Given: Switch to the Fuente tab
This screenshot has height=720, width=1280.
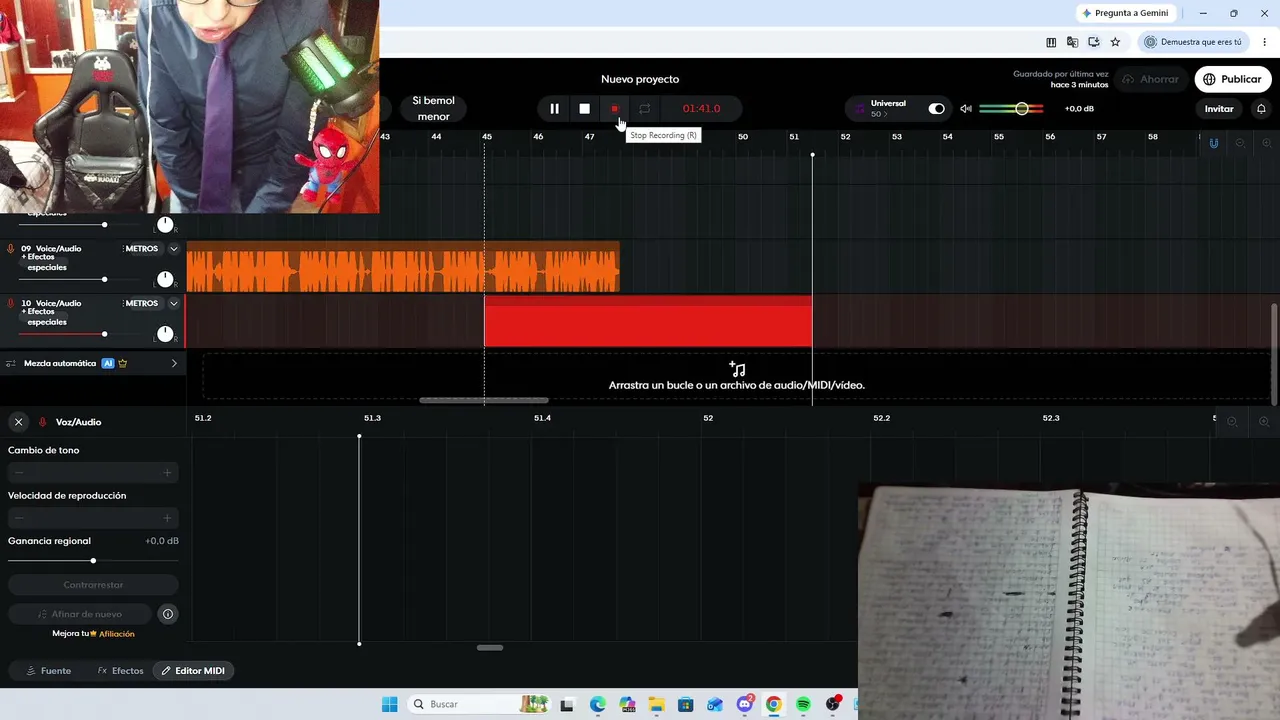Looking at the screenshot, I should coord(49,671).
